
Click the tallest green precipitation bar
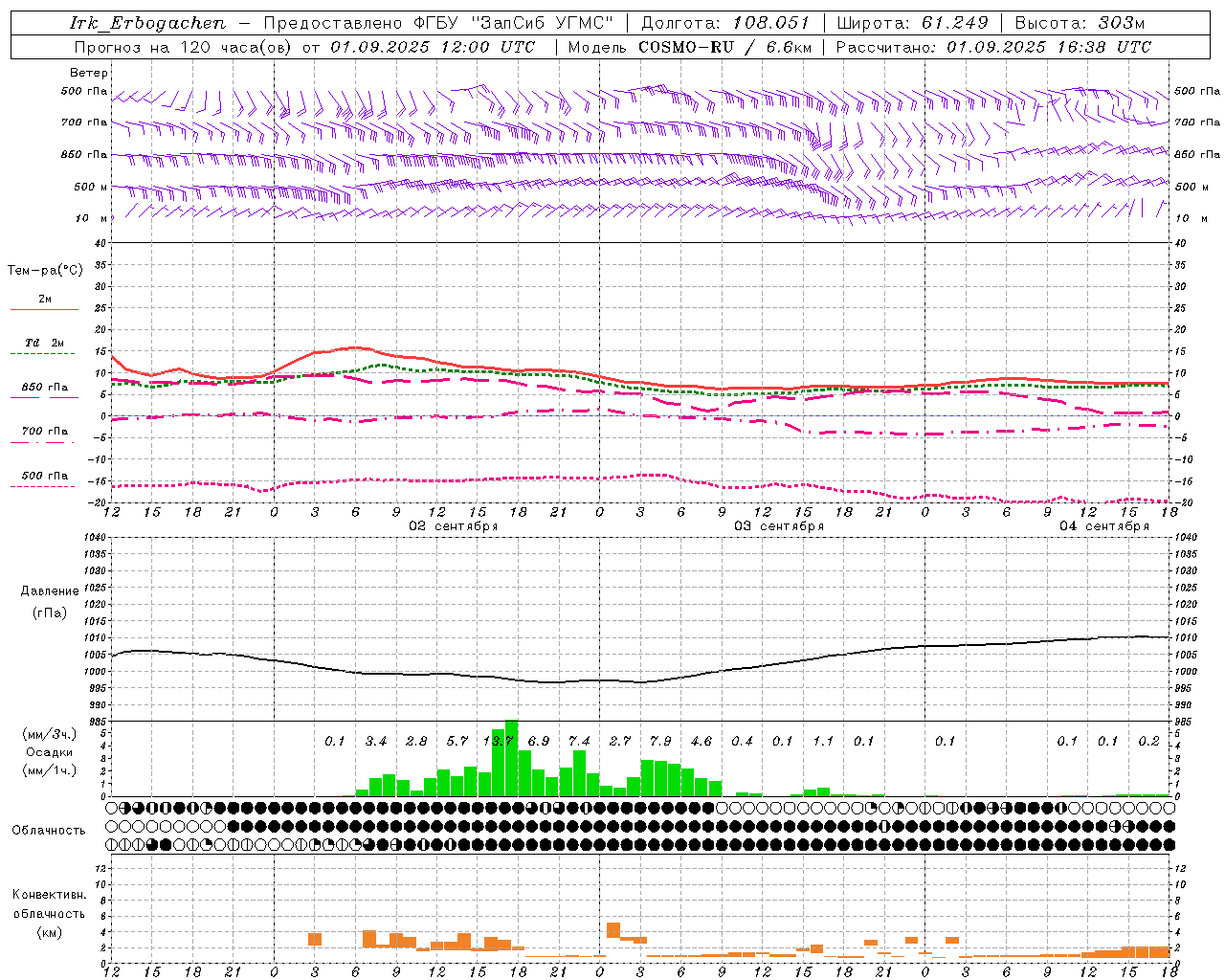point(512,758)
